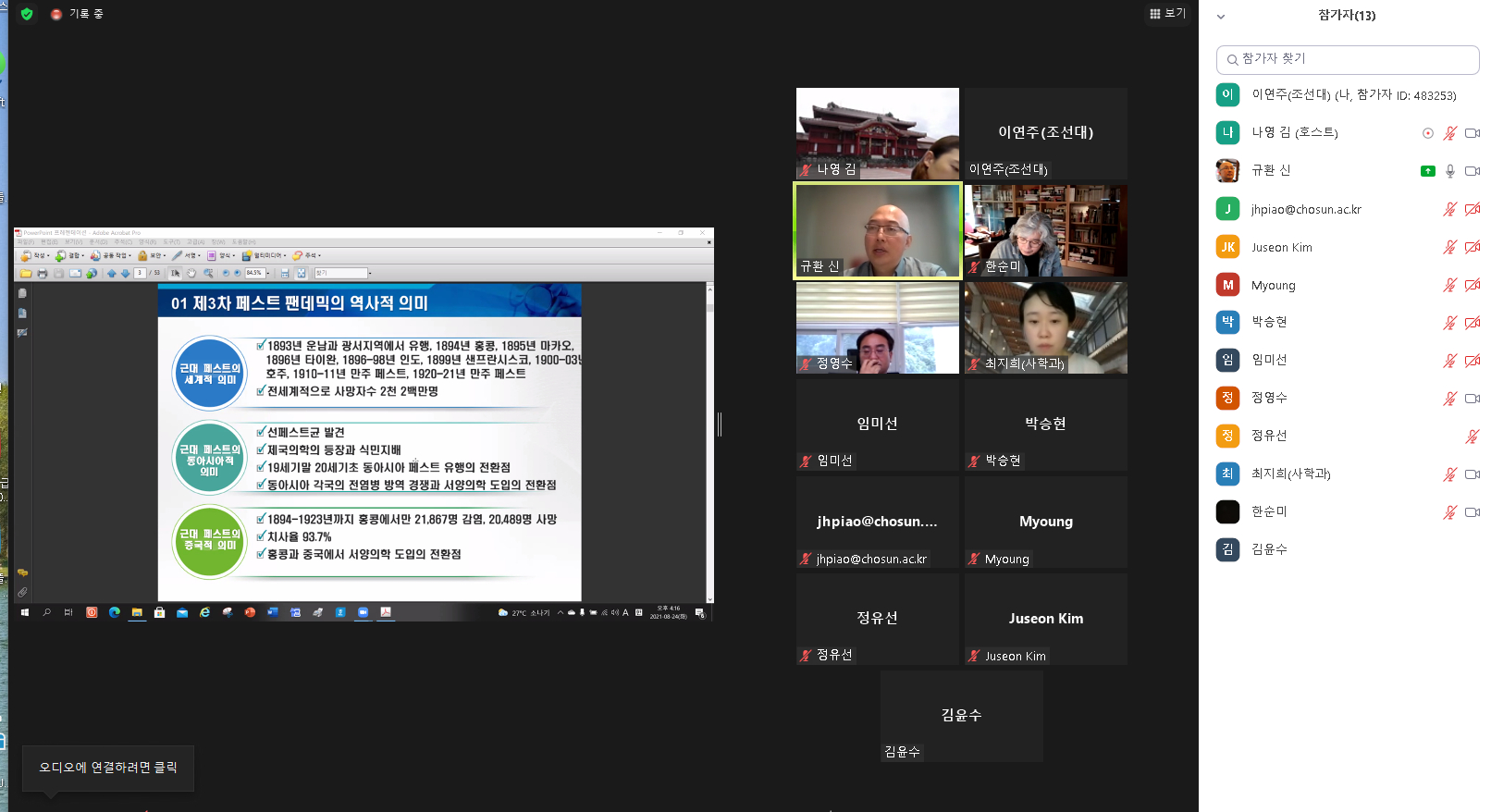This screenshot has width=1491, height=812.
Task: Click 정유선's muted microphone icon in list
Action: pos(1472,437)
